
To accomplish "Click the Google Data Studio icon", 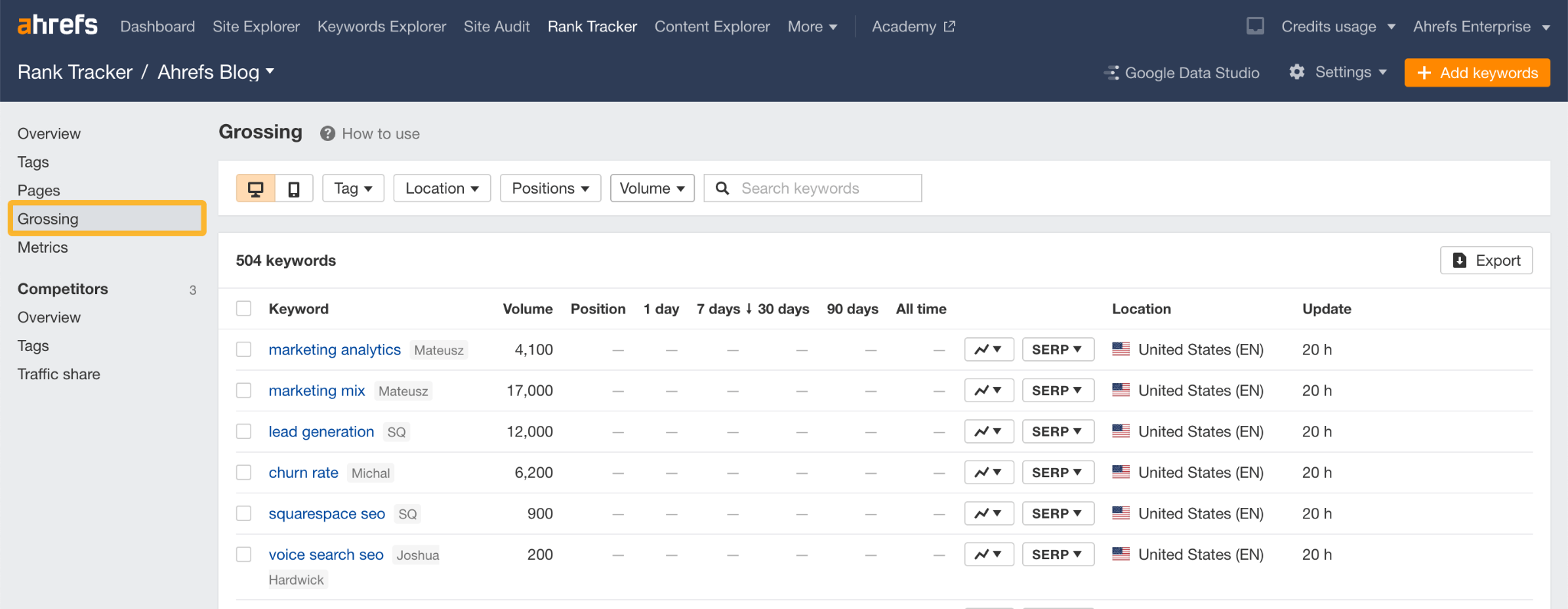I will tap(1112, 73).
